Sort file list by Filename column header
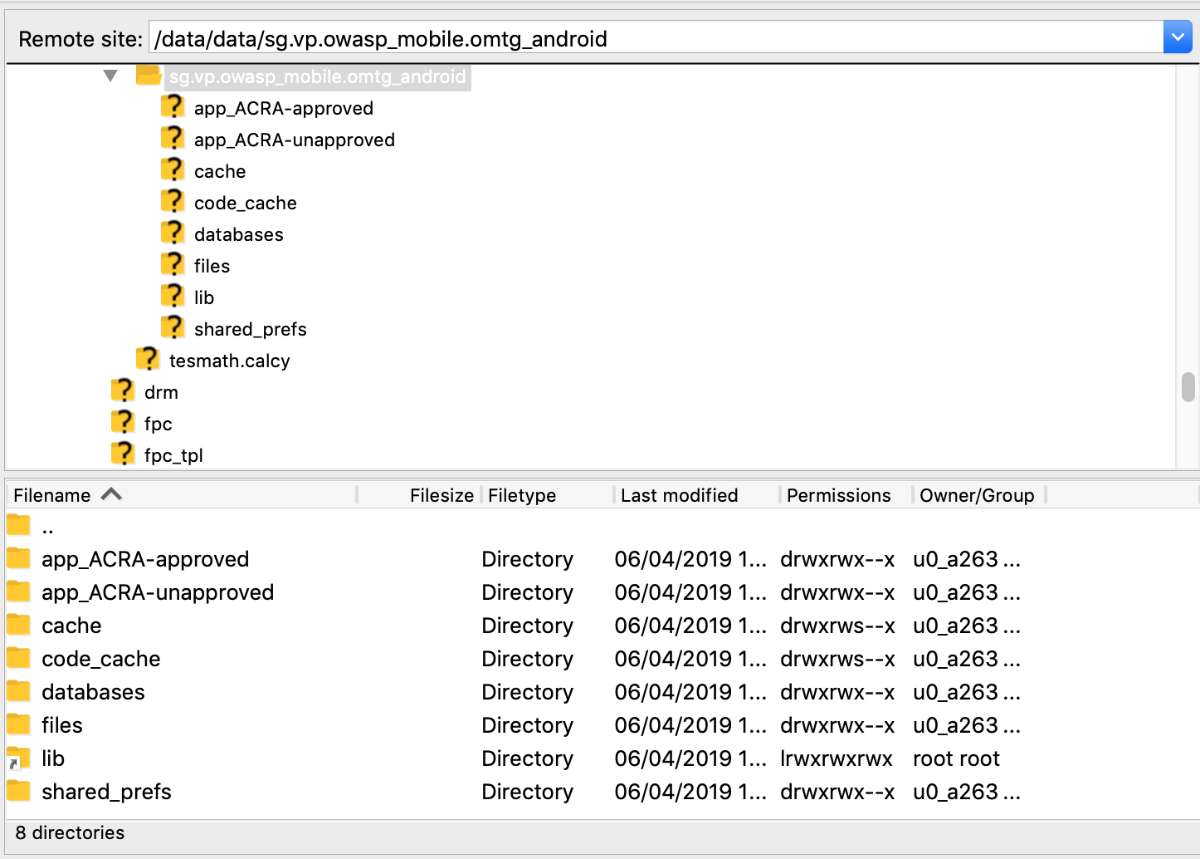This screenshot has height=859, width=1200. coord(181,495)
